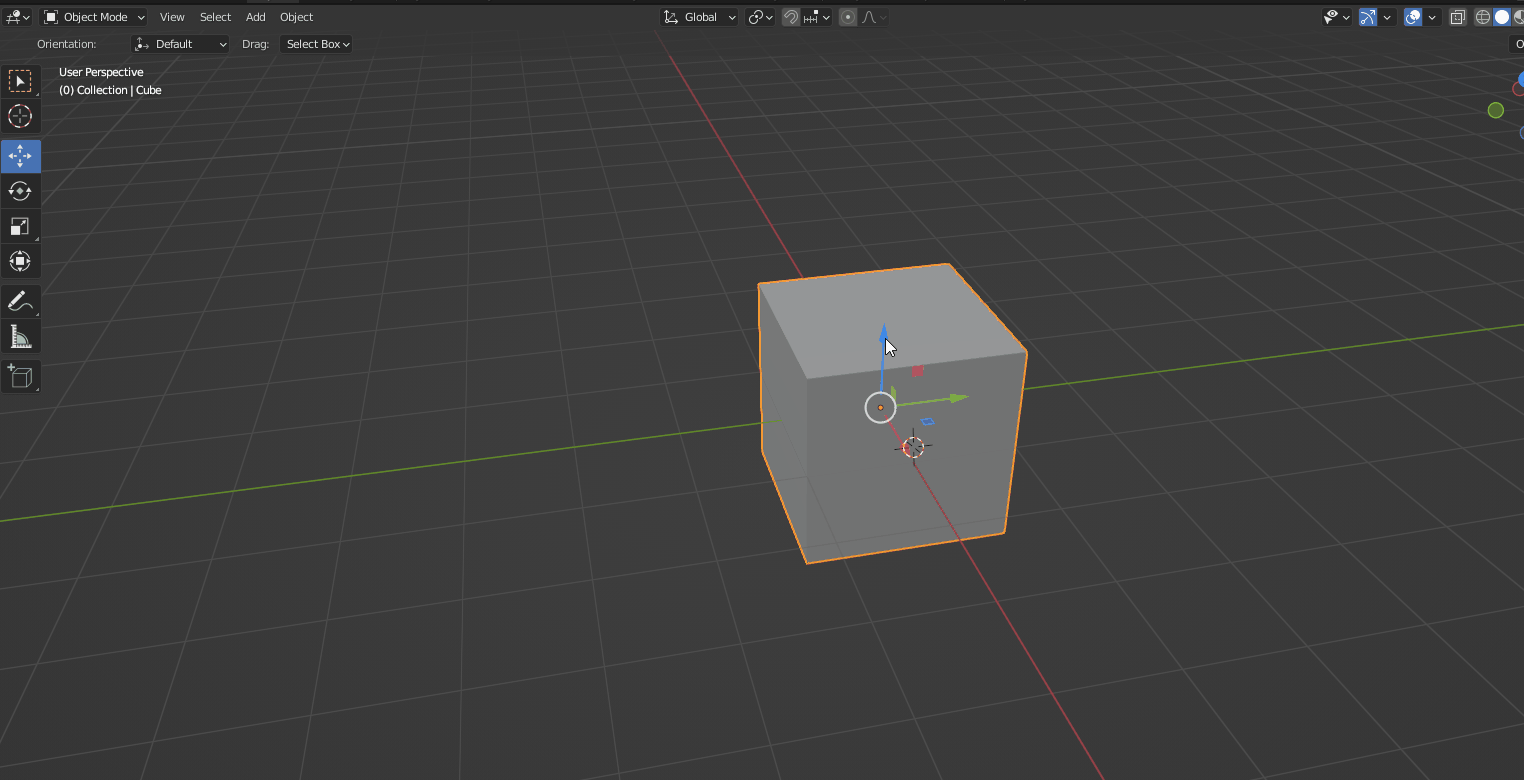
Task: Pick the Measure tool
Action: [x=20, y=337]
